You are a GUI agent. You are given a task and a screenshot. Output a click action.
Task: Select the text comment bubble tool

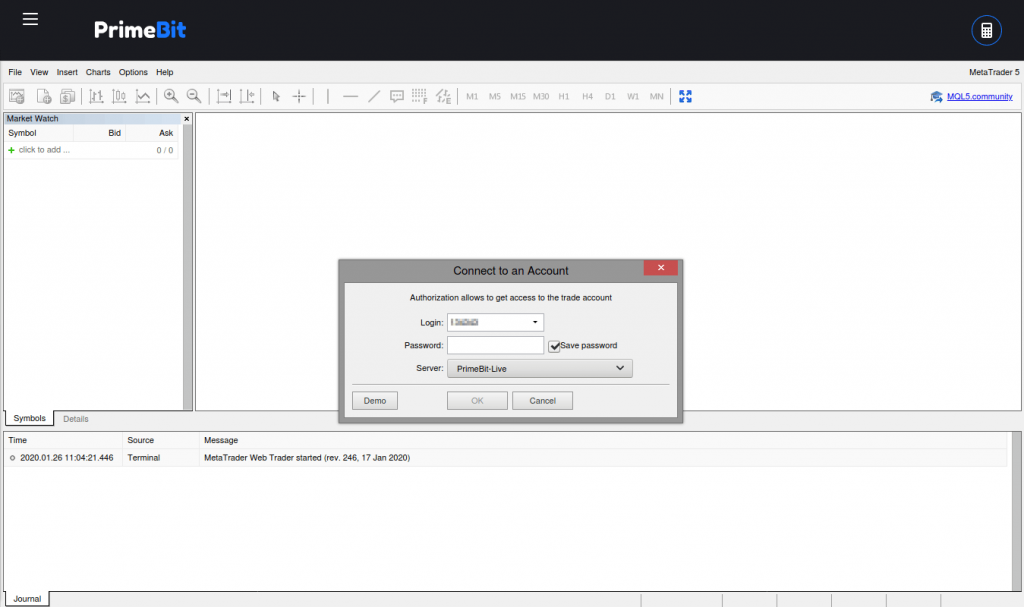pos(396,97)
